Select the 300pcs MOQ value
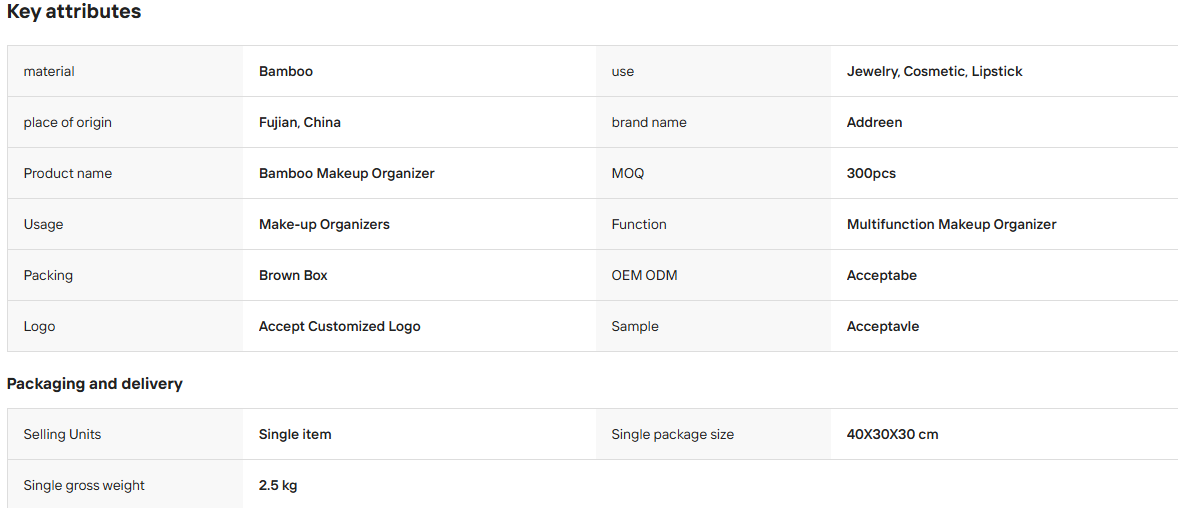Image resolution: width=1178 pixels, height=508 pixels. tap(871, 174)
